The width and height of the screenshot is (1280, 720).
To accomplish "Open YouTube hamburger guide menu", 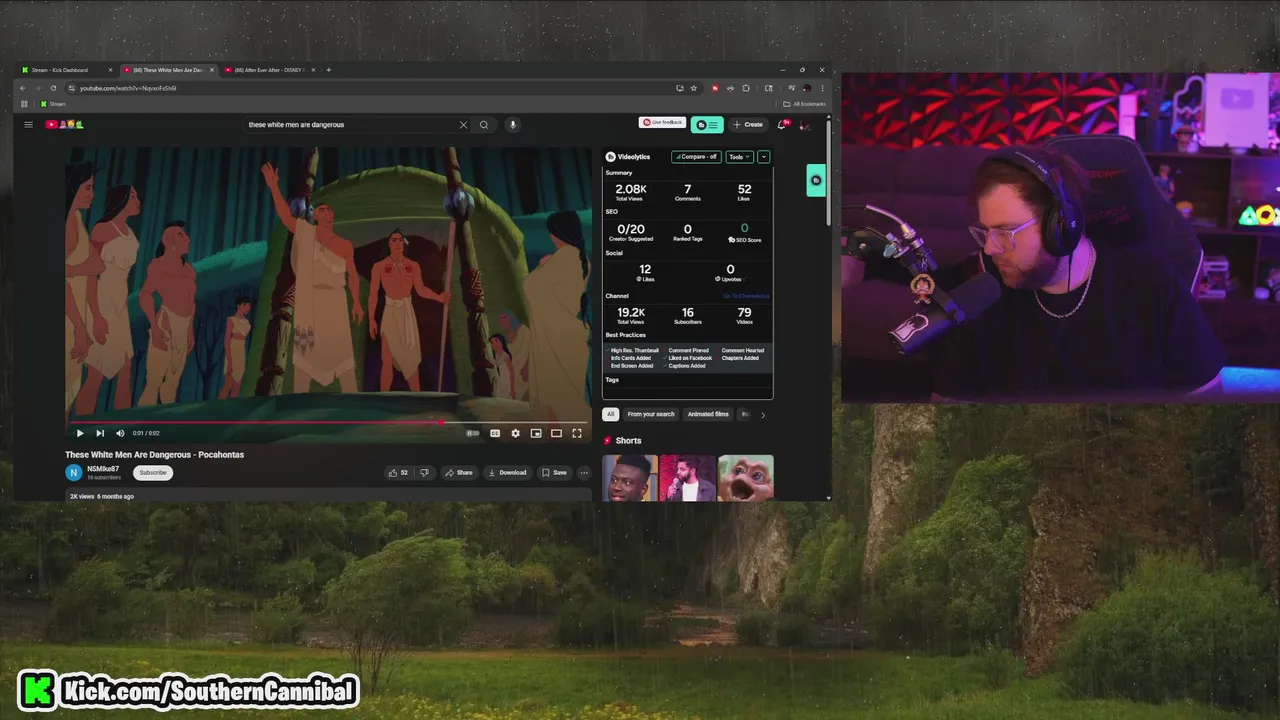I will click(x=28, y=124).
